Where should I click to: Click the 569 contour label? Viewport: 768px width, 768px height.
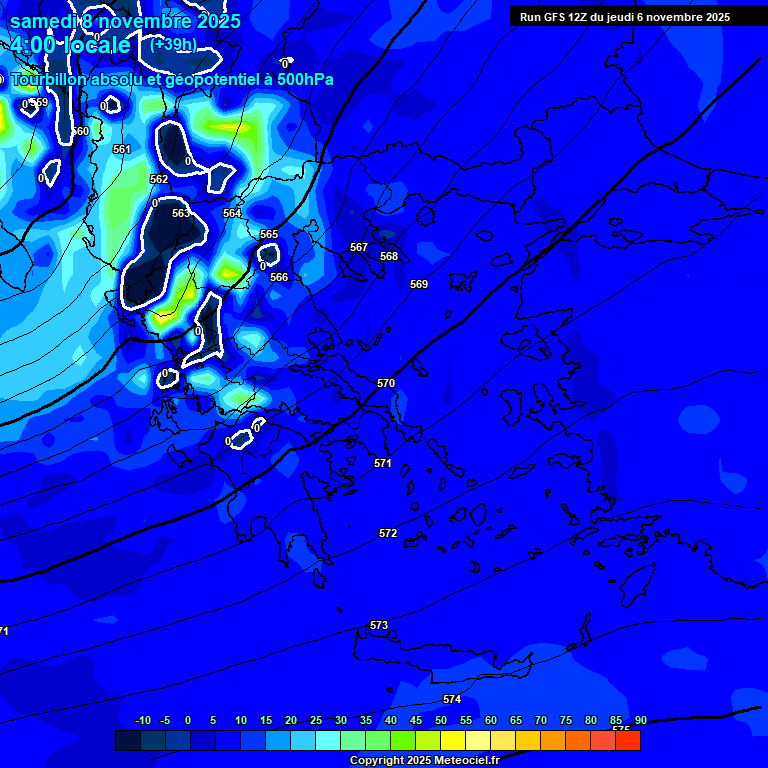[x=419, y=284]
